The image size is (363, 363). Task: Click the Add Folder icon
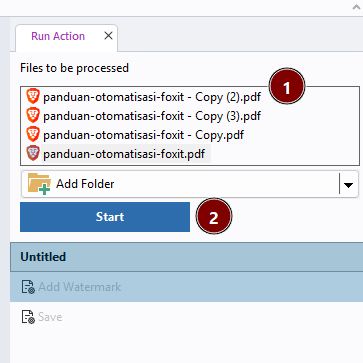click(x=39, y=184)
